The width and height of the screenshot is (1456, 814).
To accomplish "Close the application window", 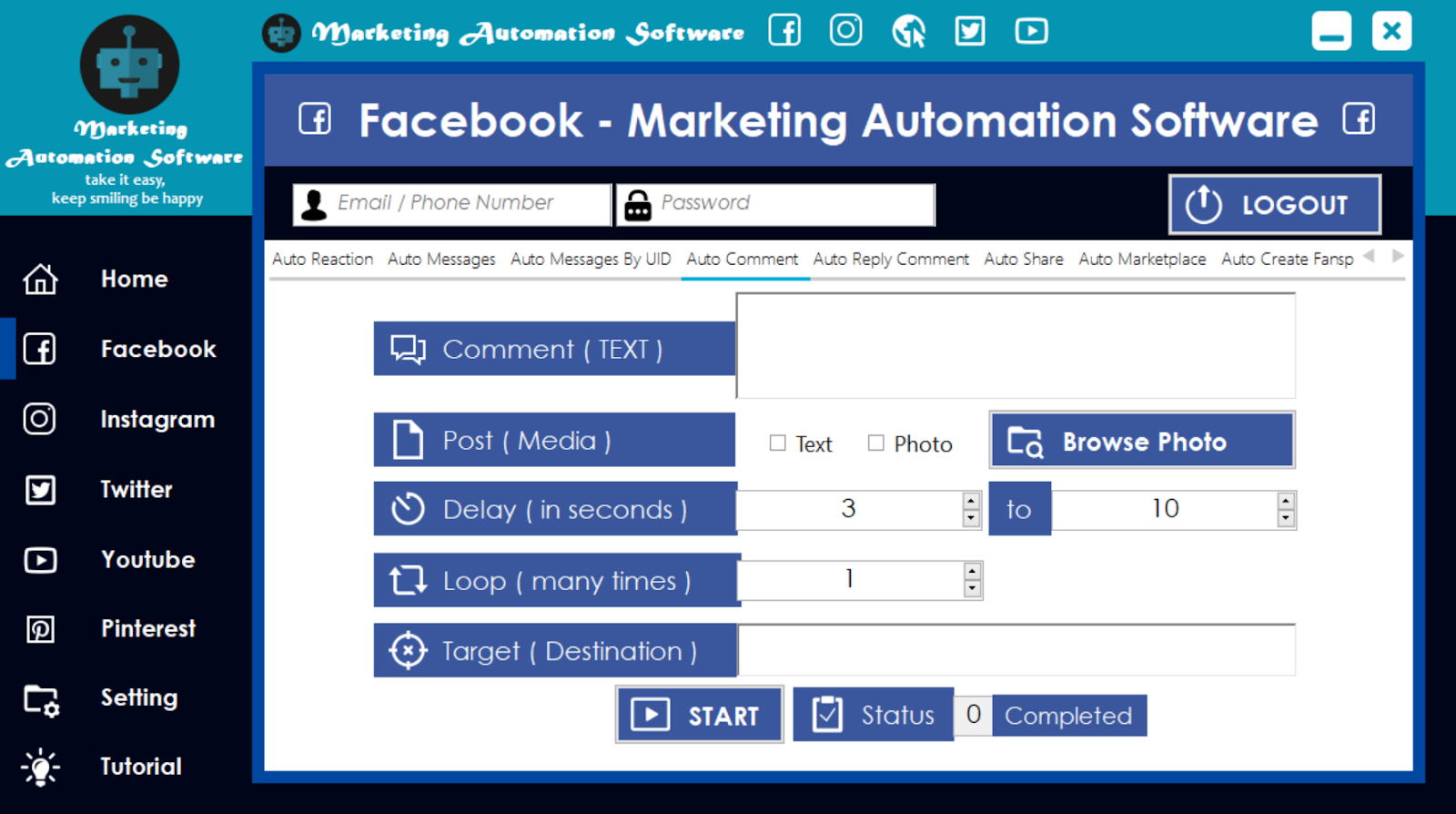I will 1391,31.
